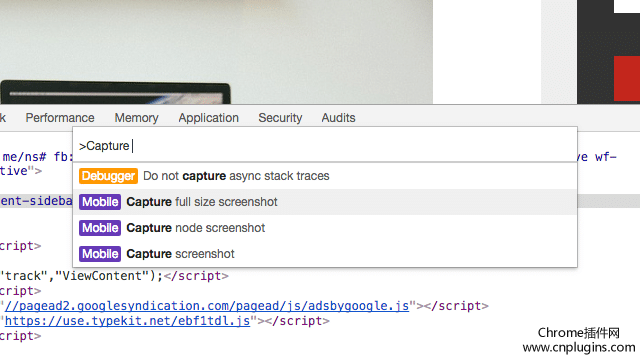Click the 'track","ViewContent") script line
The height and width of the screenshot is (360, 640).
pyautogui.click(x=114, y=276)
